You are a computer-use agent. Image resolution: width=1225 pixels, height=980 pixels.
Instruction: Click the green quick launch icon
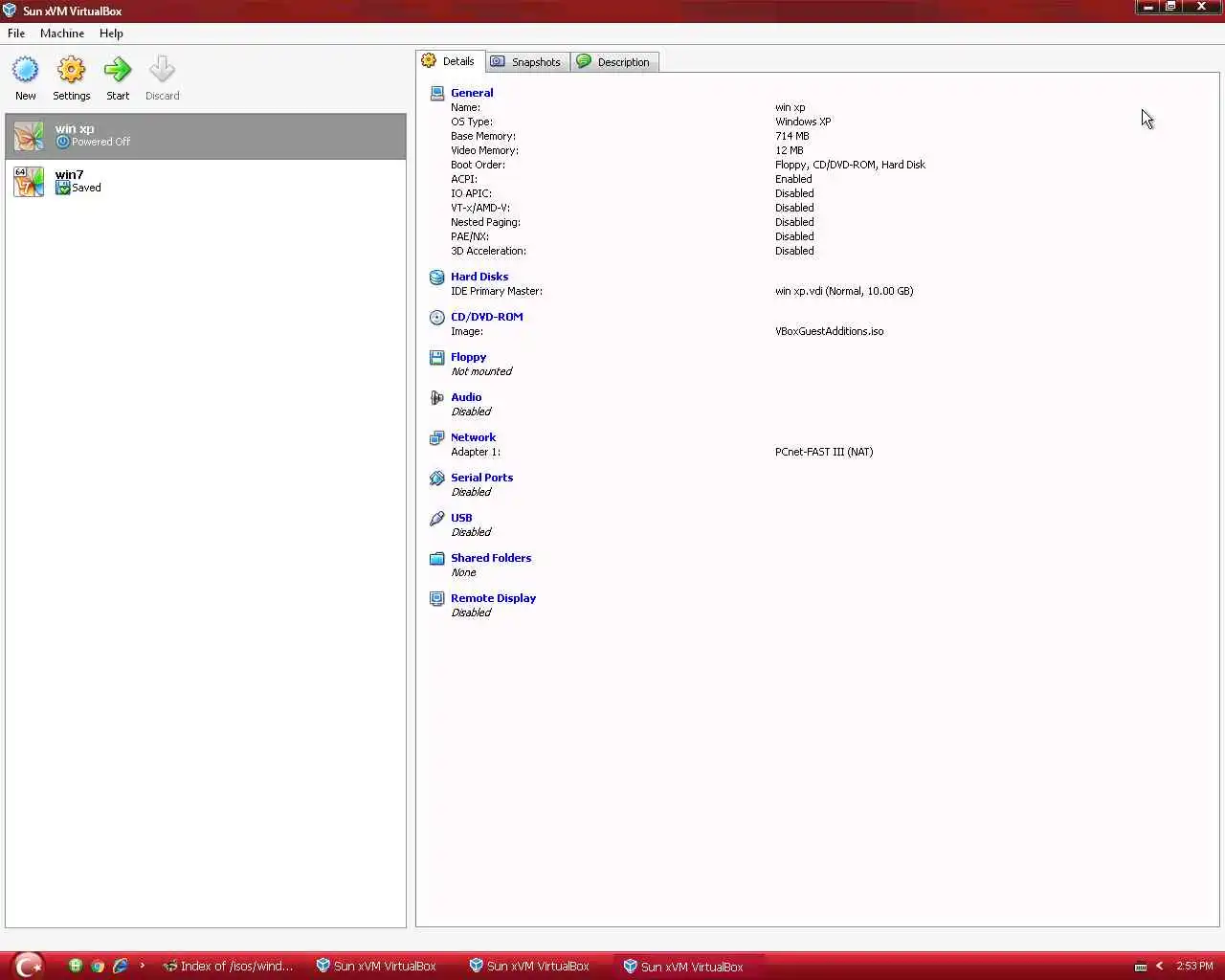pyautogui.click(x=75, y=966)
